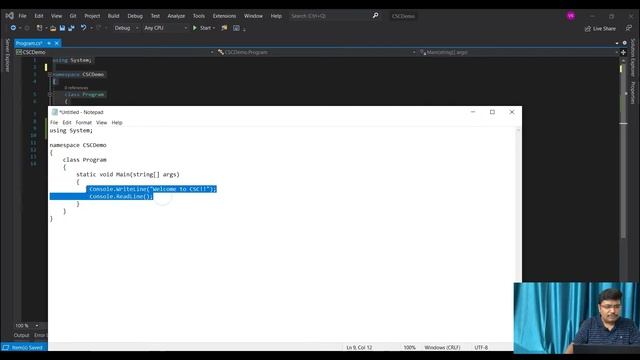
Task: Open Visual Studio Help menu
Action: click(276, 16)
